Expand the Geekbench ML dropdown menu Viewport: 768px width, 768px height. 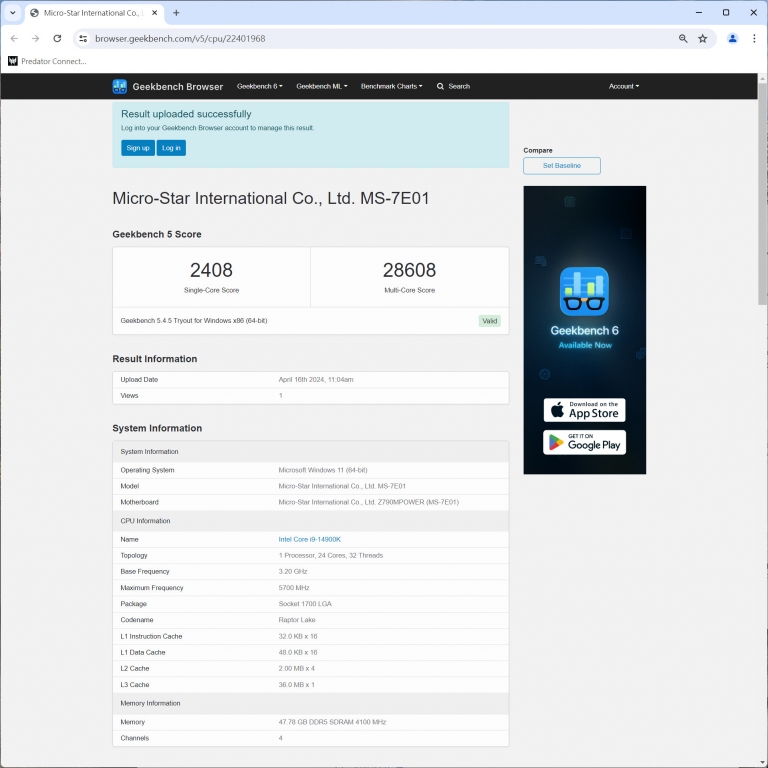(x=322, y=86)
